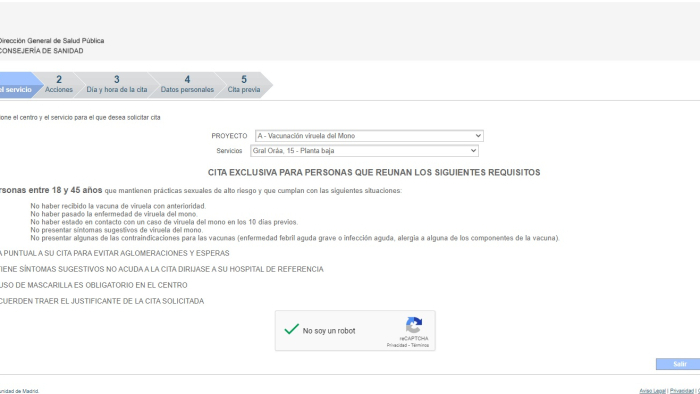This screenshot has width=700, height=394.
Task: Open the reCAPTCHA Privacidad link
Action: [396, 345]
